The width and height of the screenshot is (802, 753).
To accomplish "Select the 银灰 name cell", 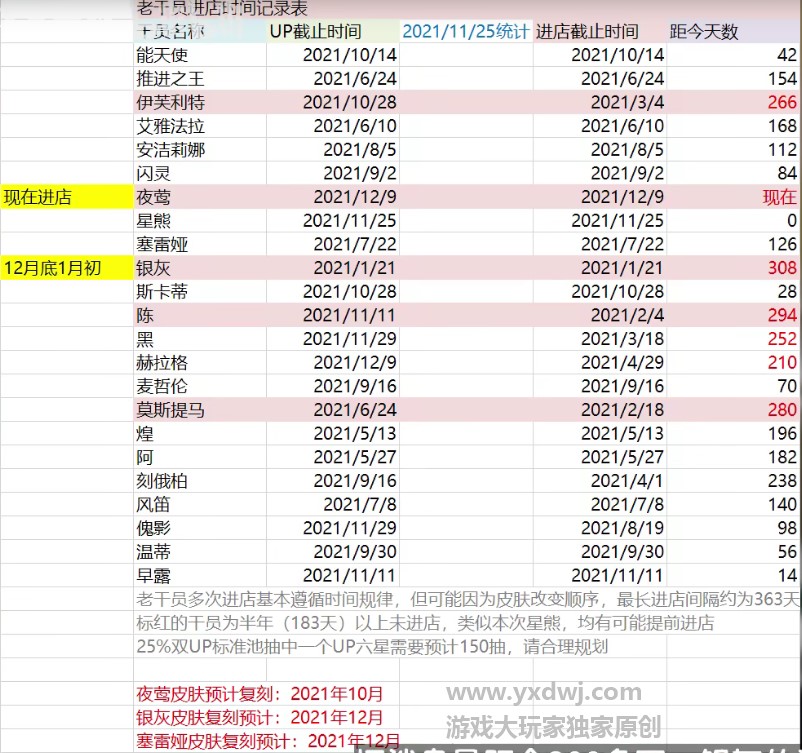I will pyautogui.click(x=153, y=268).
